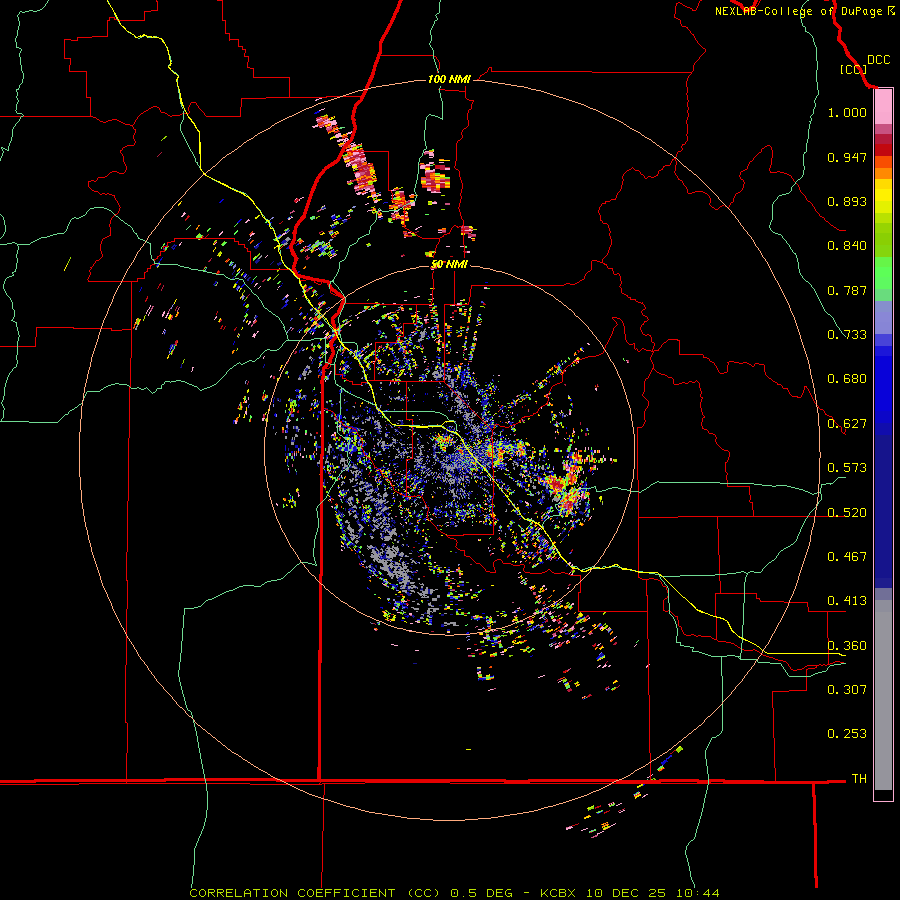Click the 0.360 scale value
This screenshot has width=900, height=900.
tap(847, 646)
